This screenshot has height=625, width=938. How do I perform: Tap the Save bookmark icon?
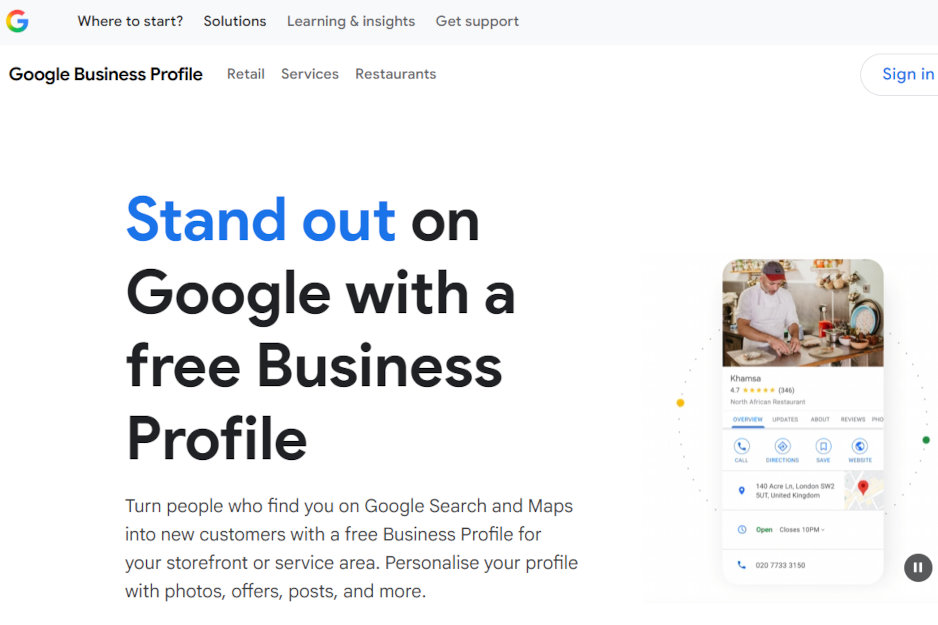tap(823, 444)
